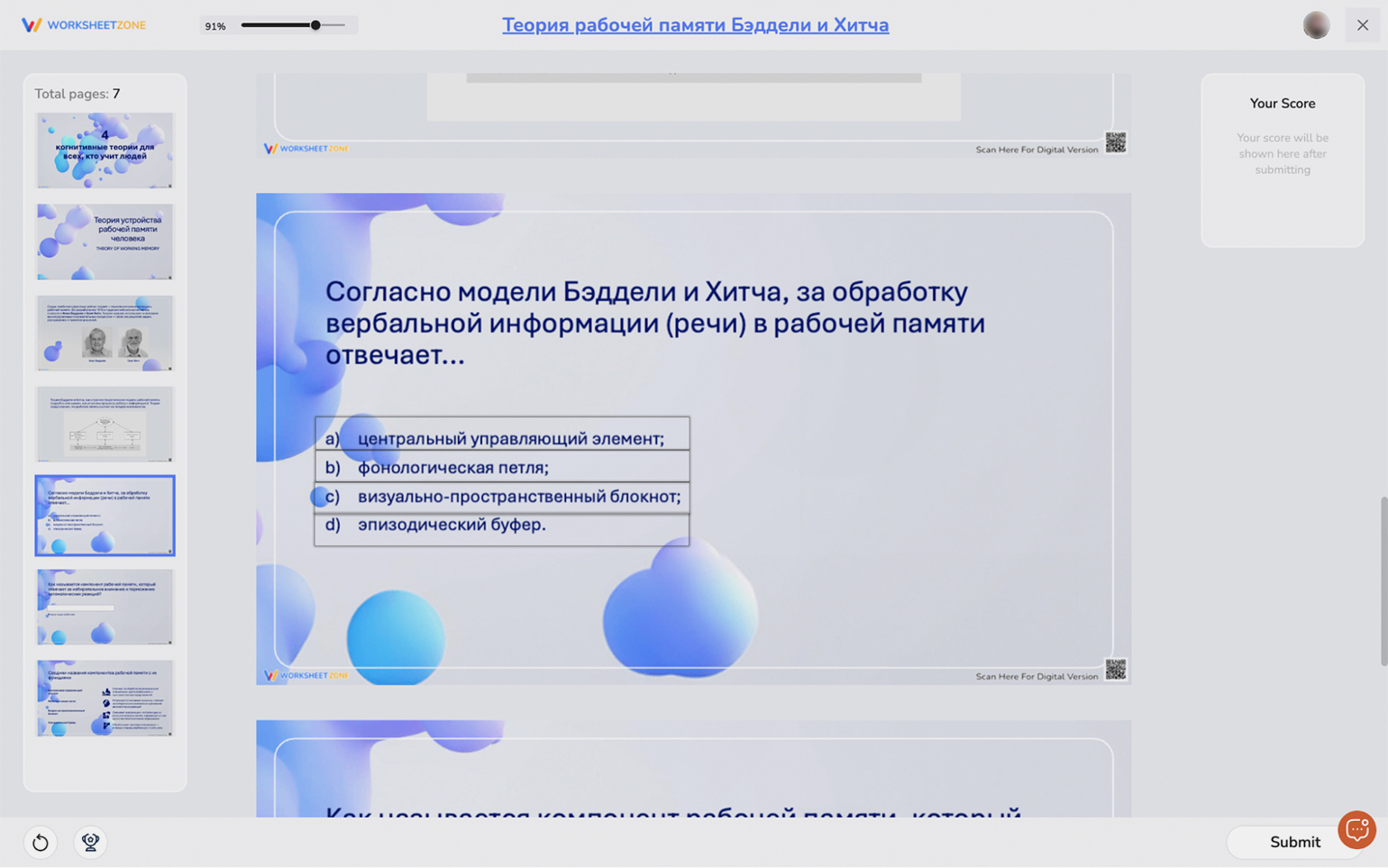Click the Total pages: 7 label

pos(78,94)
